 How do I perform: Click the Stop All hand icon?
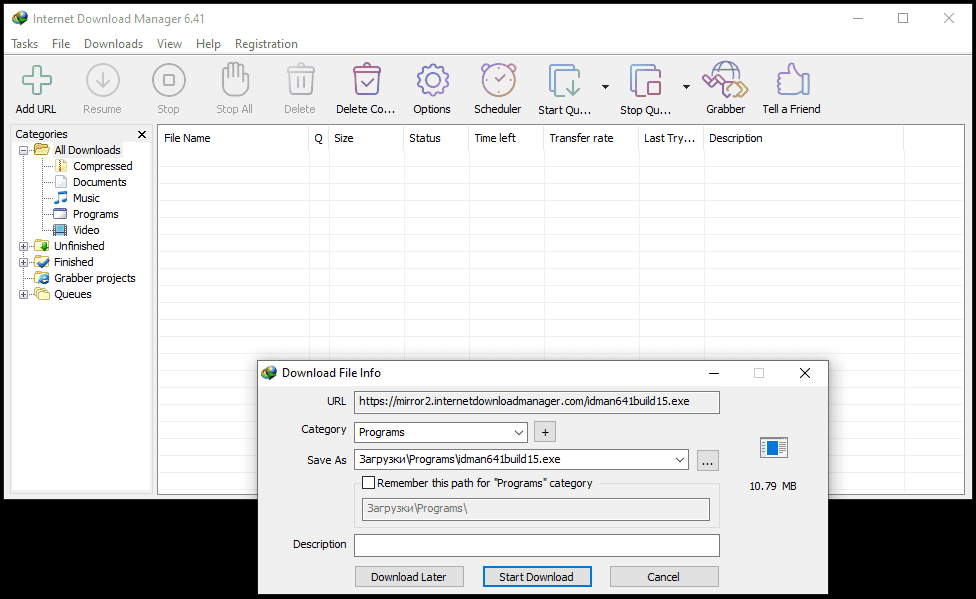click(x=235, y=80)
